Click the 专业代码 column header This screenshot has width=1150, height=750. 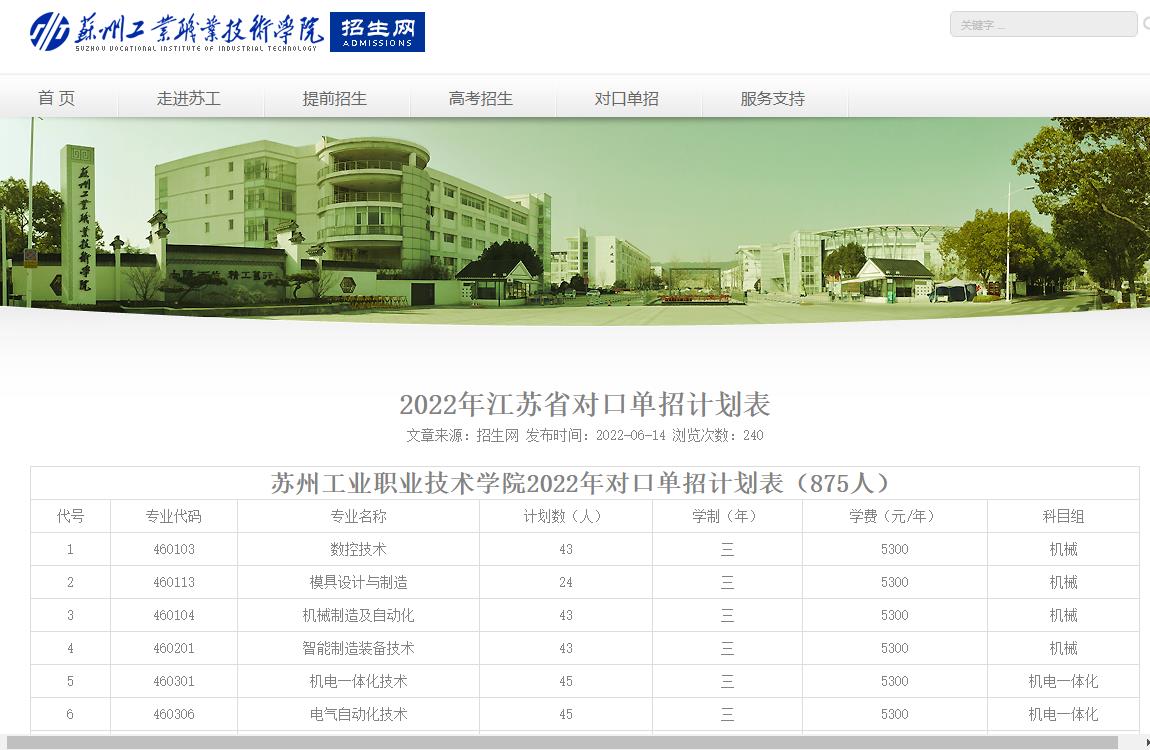point(174,516)
